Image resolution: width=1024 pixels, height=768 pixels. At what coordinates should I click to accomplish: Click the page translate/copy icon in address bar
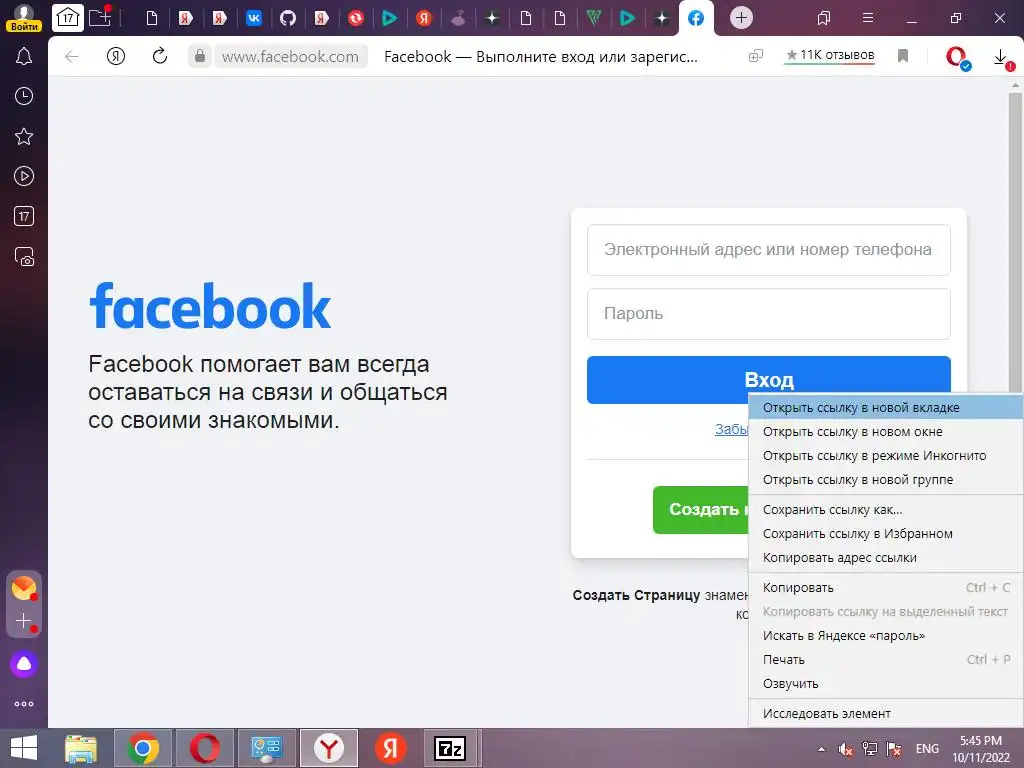(x=756, y=56)
